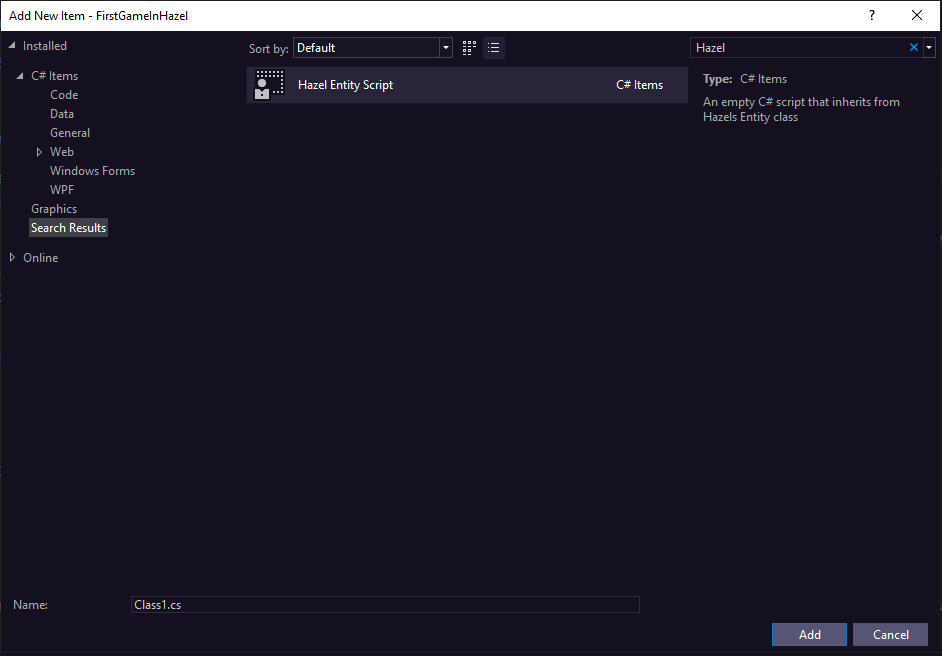Choose the General category

[70, 133]
